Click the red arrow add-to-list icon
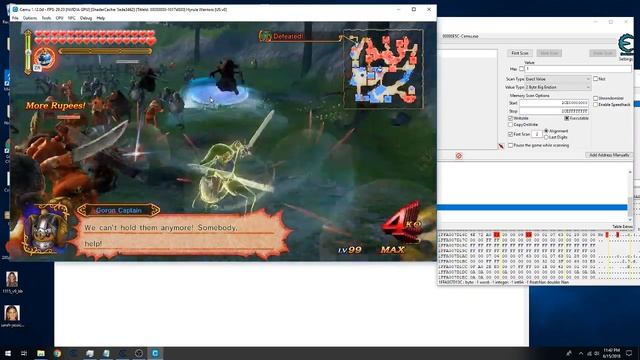 pos(501,146)
